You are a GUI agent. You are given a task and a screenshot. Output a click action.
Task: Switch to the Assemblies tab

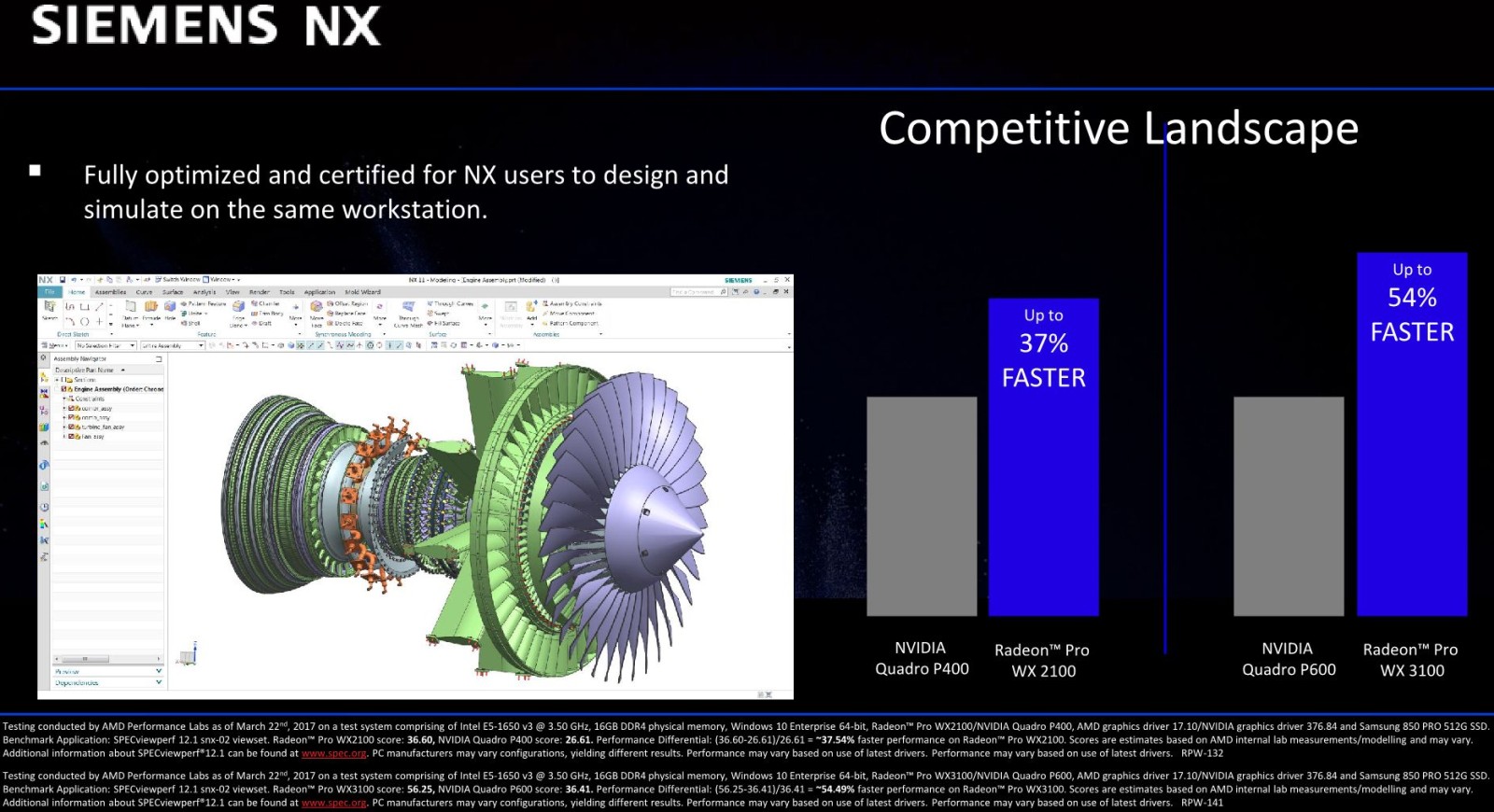pyautogui.click(x=110, y=292)
